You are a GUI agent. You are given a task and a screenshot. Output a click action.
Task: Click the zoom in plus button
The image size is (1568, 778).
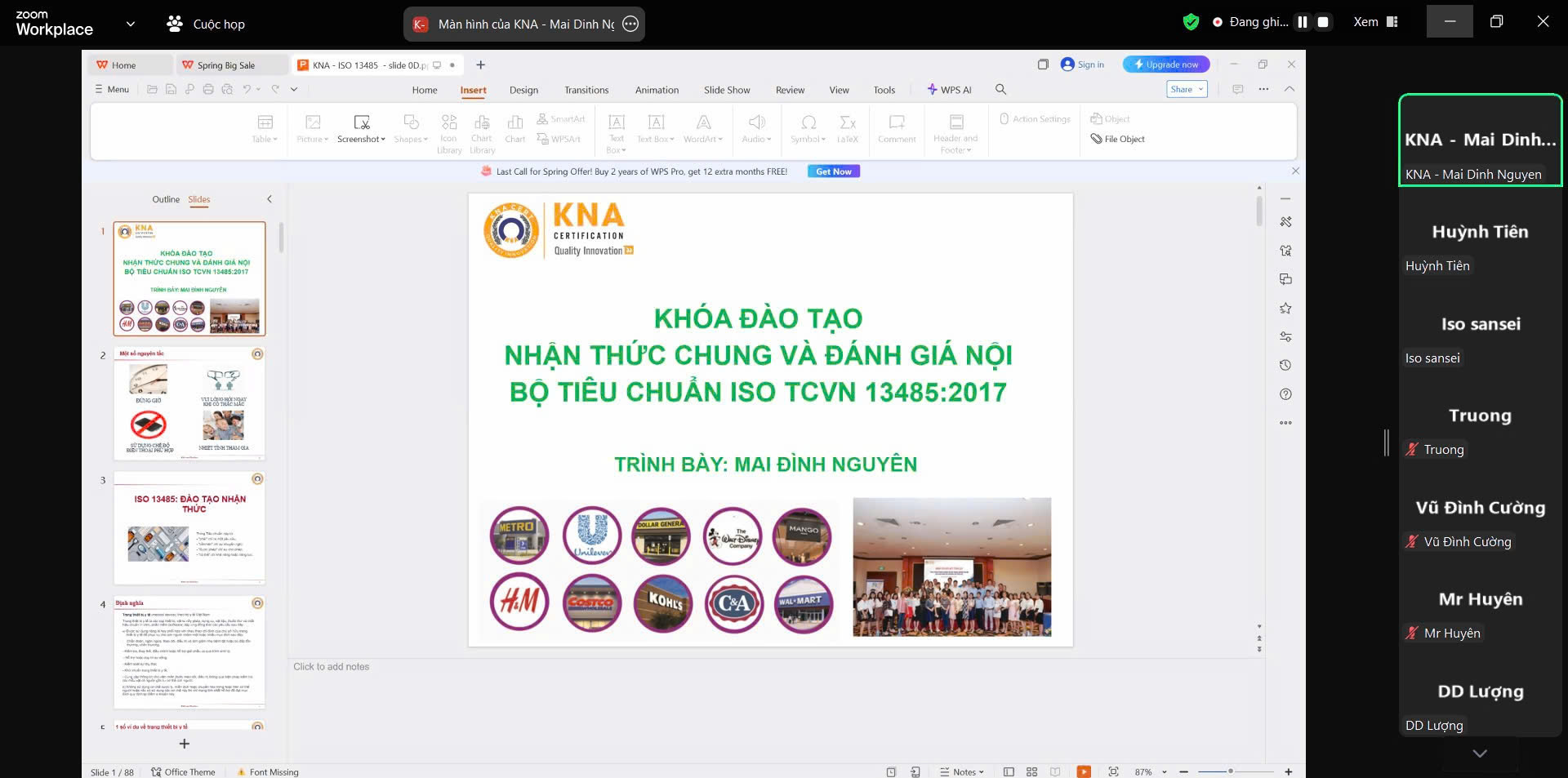tap(1288, 771)
